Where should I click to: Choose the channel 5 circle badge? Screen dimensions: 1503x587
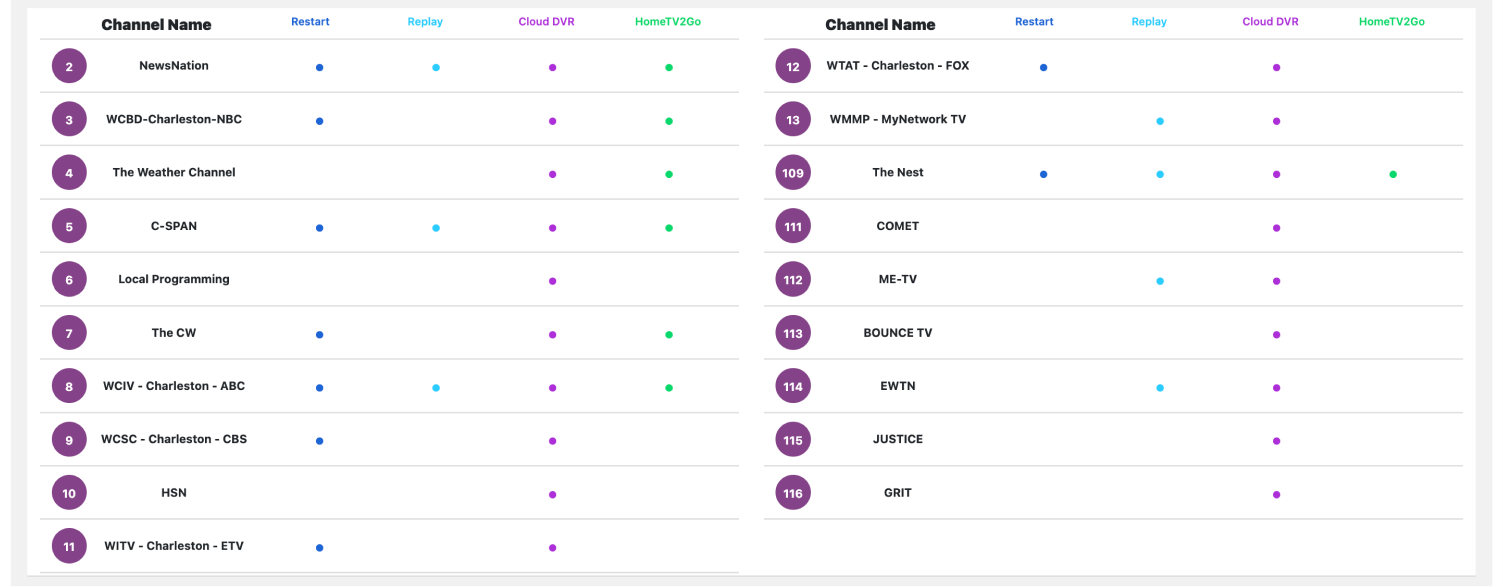69,227
